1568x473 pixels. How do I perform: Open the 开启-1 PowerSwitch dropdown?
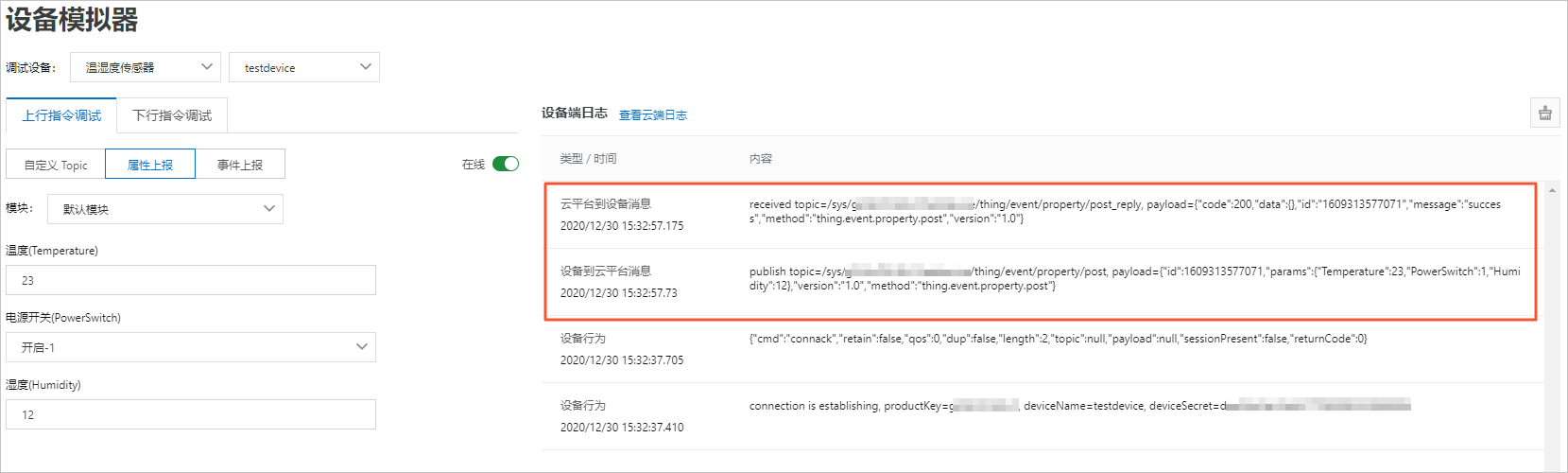click(191, 347)
